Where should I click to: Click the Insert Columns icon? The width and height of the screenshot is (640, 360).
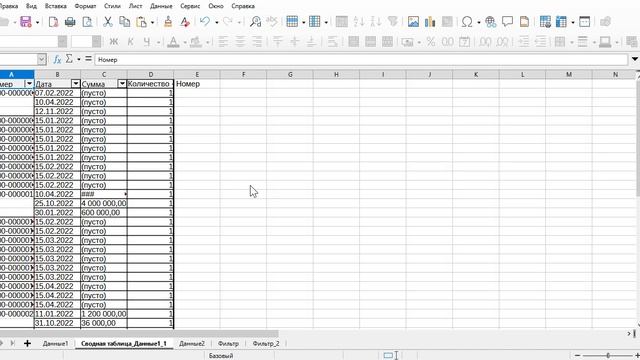(x=315, y=22)
